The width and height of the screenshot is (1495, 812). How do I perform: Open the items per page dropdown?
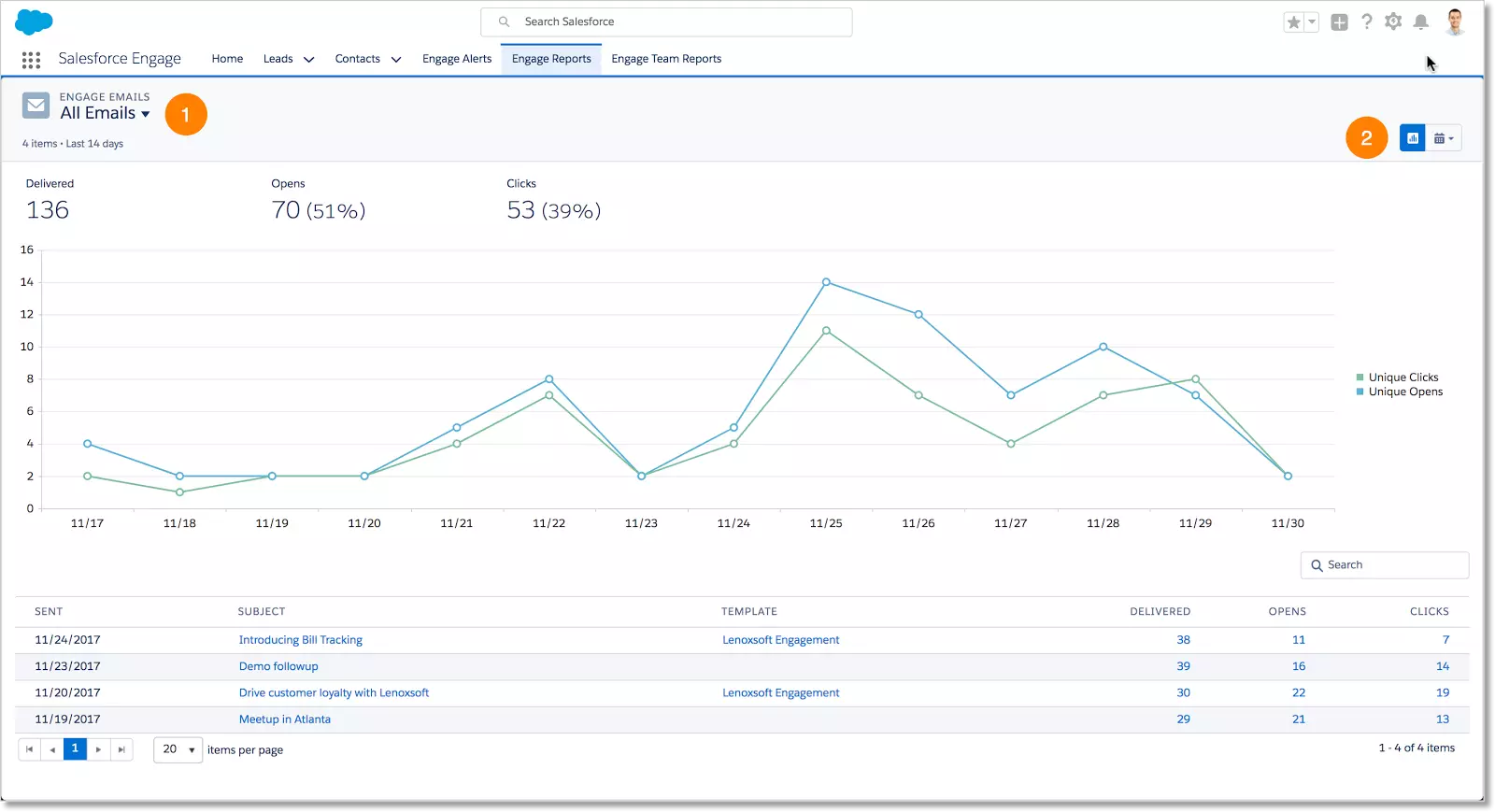click(x=178, y=749)
